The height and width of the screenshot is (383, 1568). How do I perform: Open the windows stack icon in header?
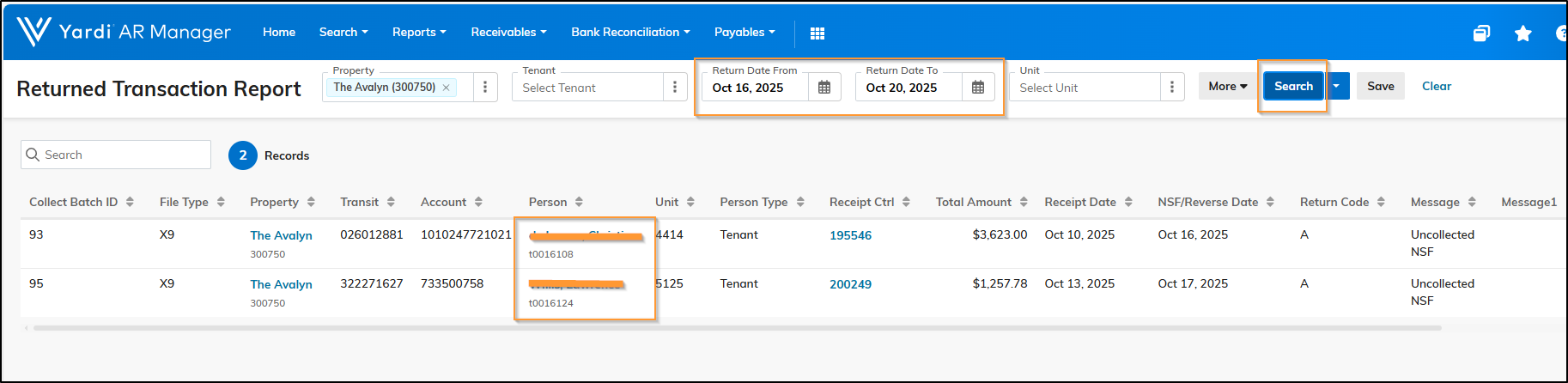click(1481, 33)
